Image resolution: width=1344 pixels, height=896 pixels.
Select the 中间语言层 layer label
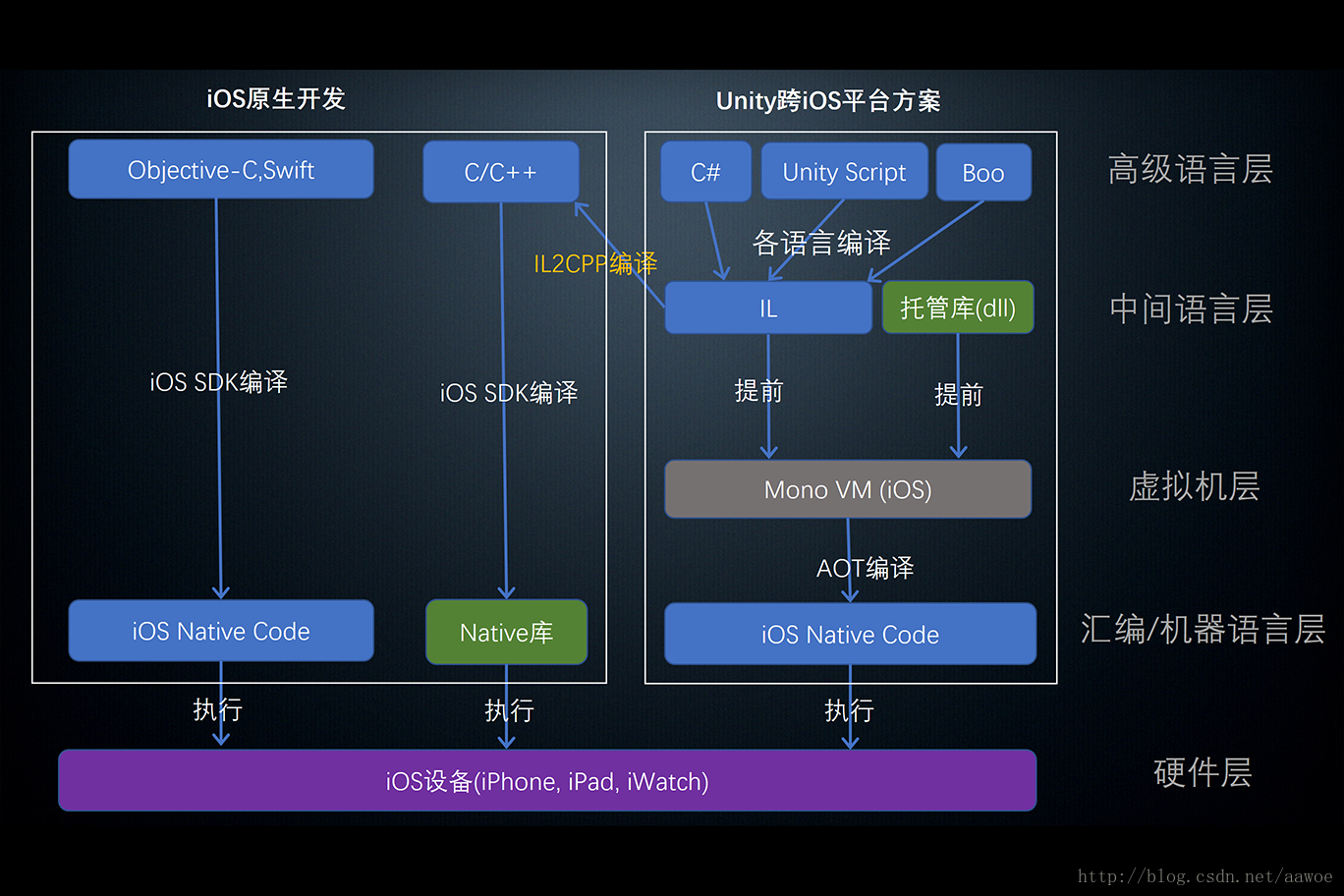pos(1191,308)
